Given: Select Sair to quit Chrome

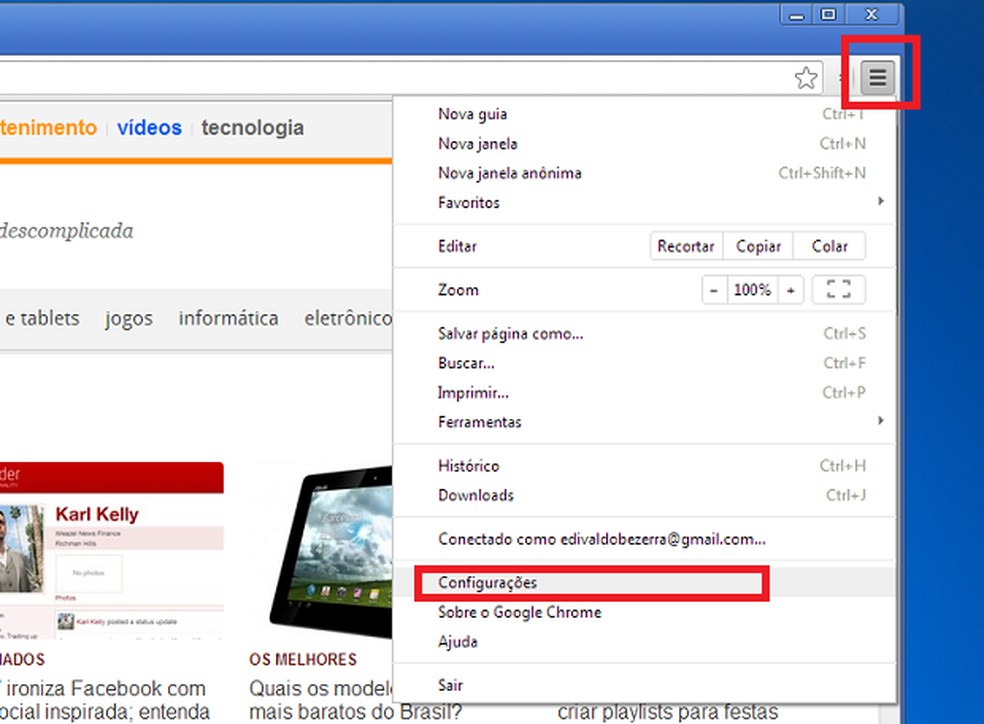Looking at the screenshot, I should [x=450, y=685].
